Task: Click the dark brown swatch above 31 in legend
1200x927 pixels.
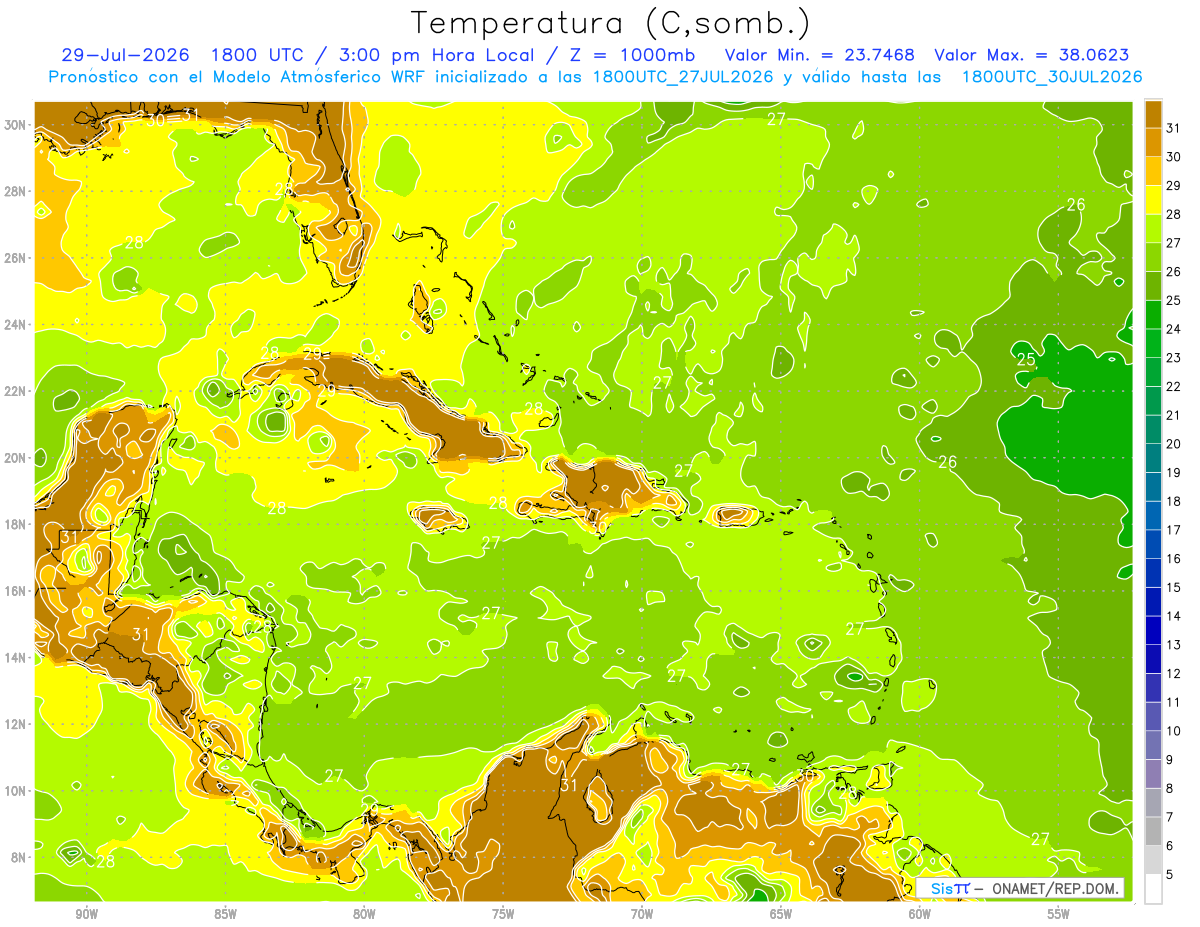Action: click(1153, 113)
